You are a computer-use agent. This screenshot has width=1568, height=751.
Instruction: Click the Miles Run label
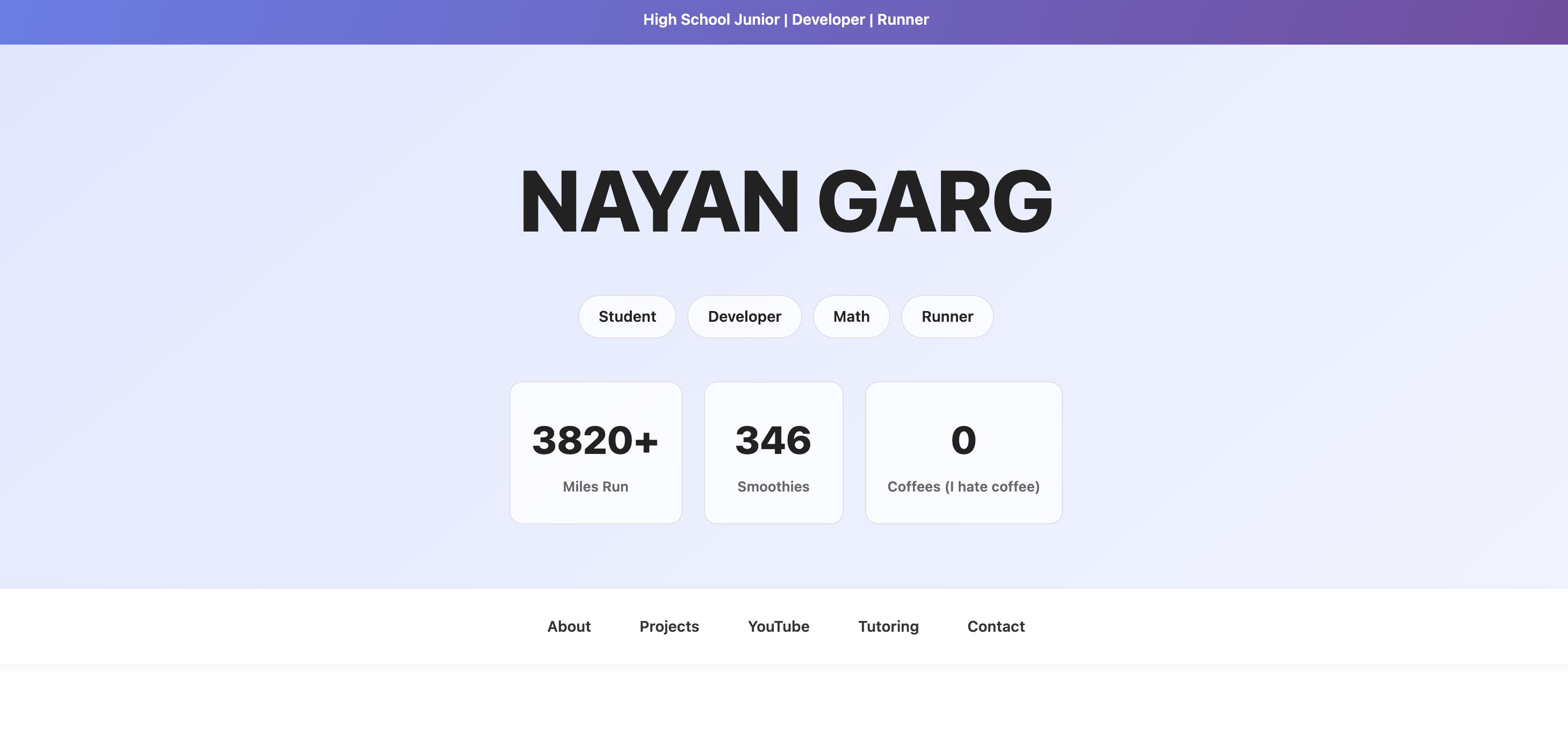tap(595, 486)
